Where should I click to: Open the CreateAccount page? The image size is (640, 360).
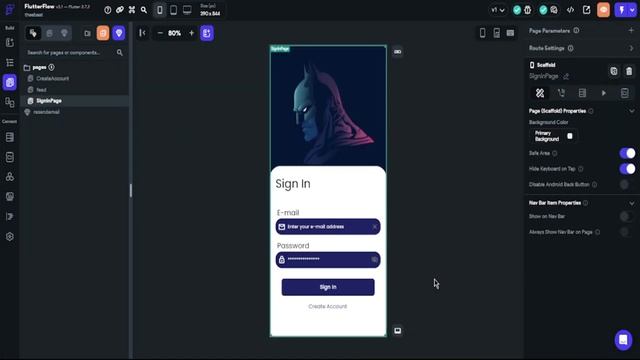53,78
